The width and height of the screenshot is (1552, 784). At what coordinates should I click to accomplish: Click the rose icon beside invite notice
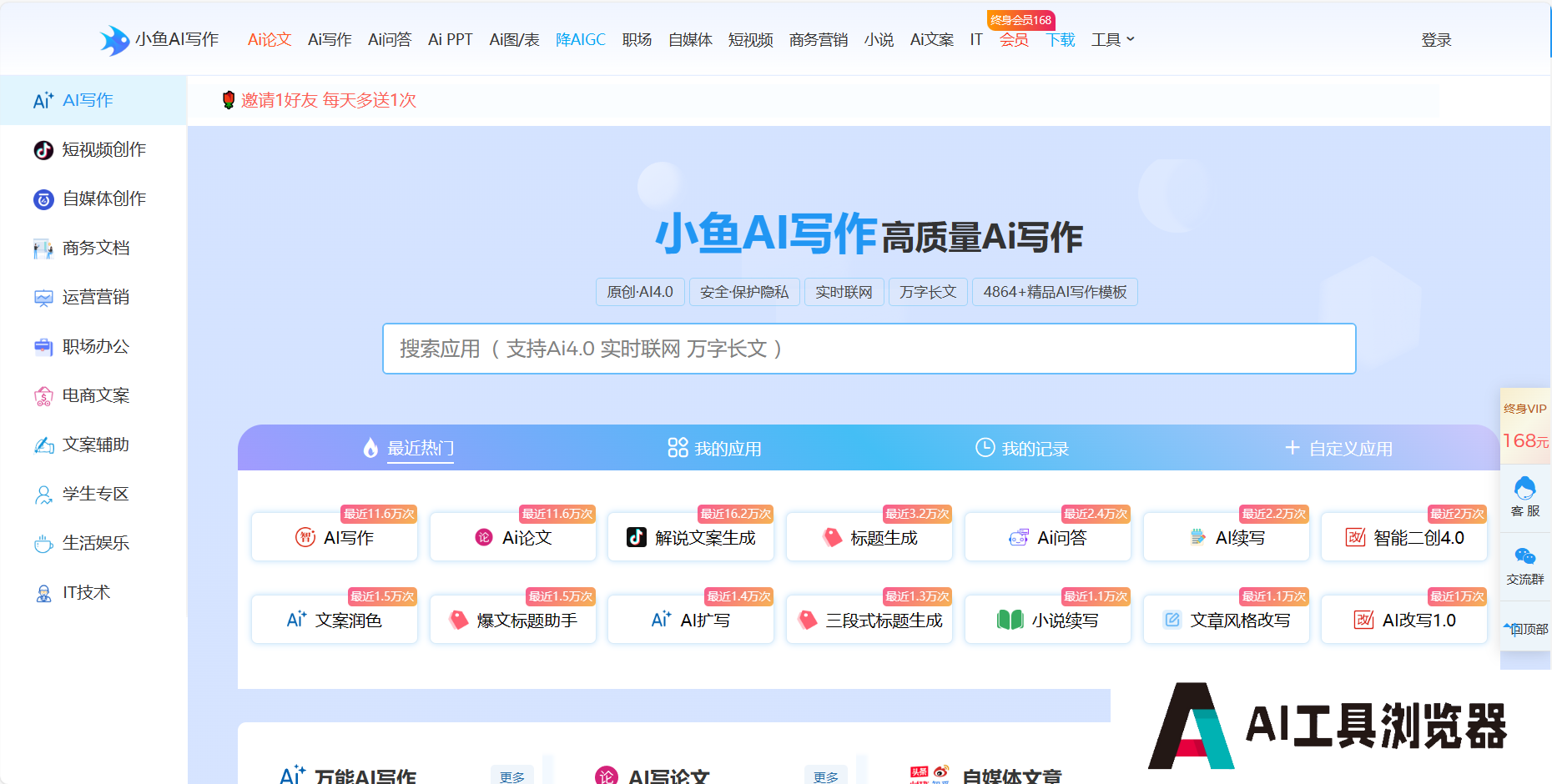(229, 100)
